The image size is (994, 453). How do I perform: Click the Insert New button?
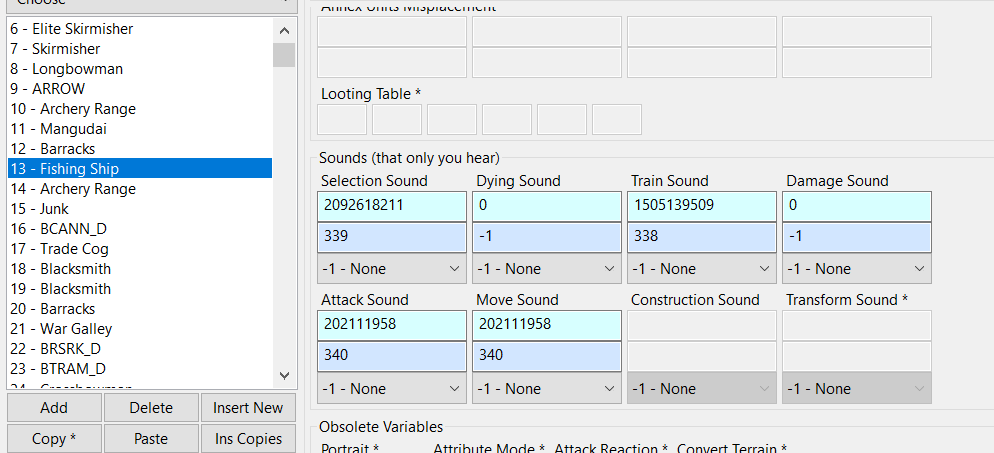point(249,408)
